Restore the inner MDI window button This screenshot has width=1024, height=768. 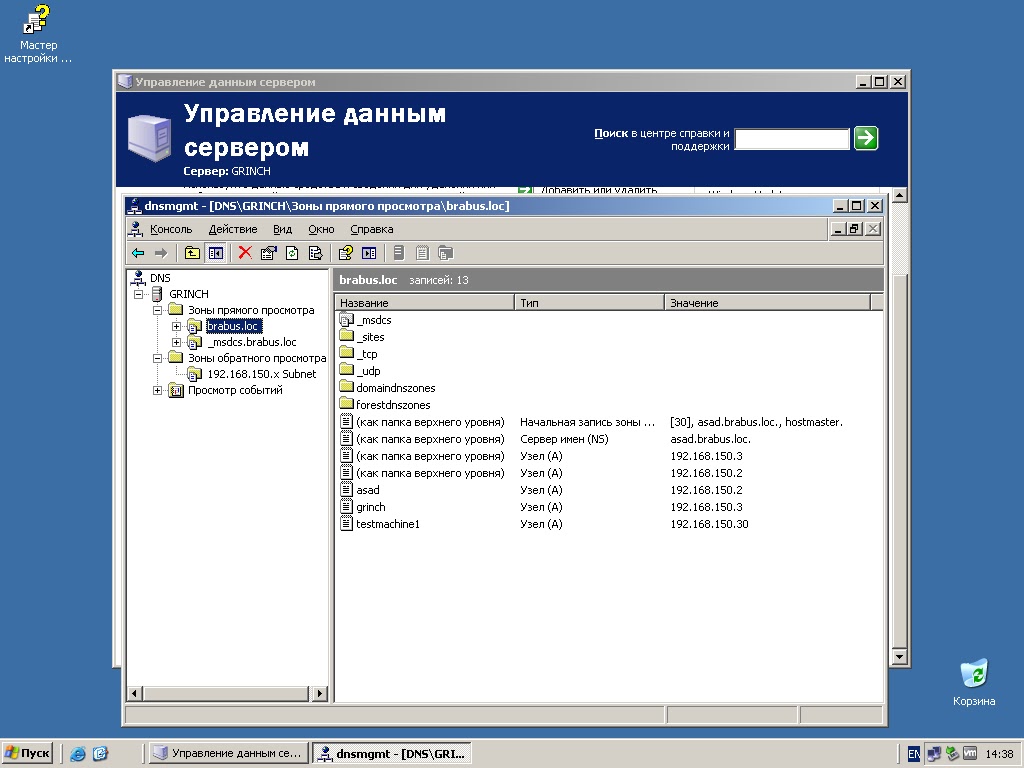pos(854,229)
